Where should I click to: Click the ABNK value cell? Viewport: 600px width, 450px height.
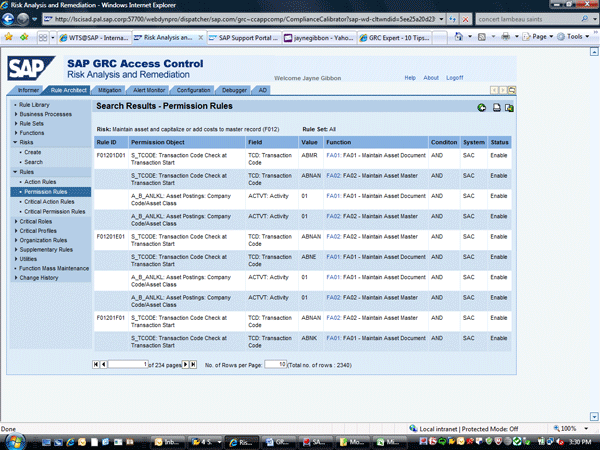coord(311,341)
